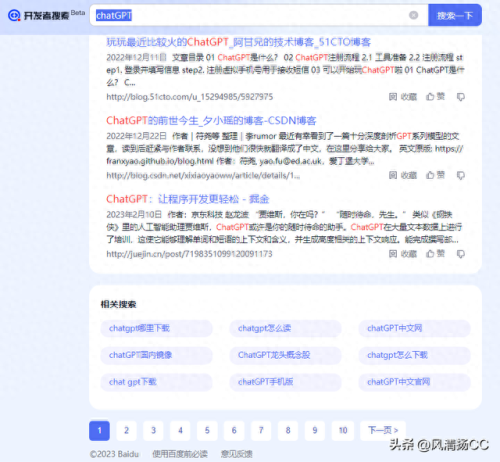Select related search chat gpt下载
The height and width of the screenshot is (462, 500).
tap(156, 382)
